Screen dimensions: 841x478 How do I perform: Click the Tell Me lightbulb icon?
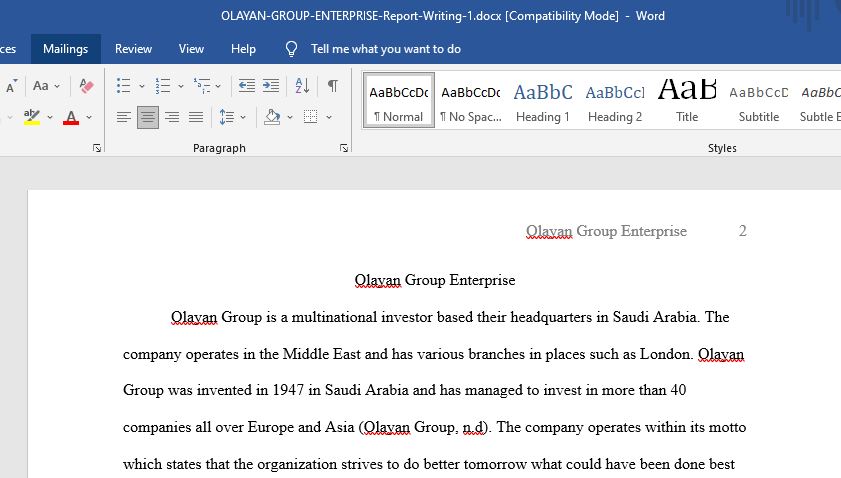tap(291, 49)
